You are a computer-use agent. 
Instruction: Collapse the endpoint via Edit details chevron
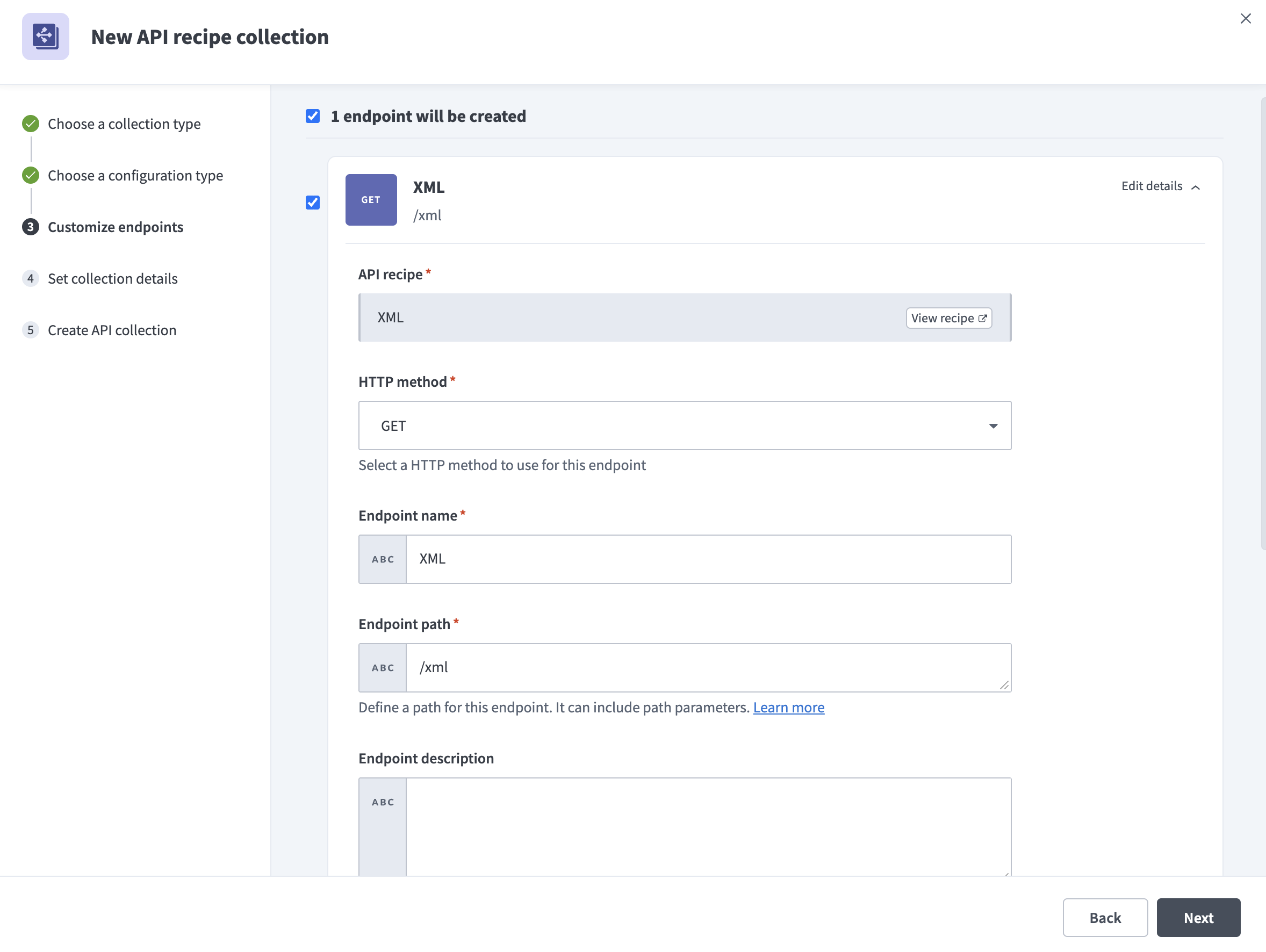pos(1196,187)
